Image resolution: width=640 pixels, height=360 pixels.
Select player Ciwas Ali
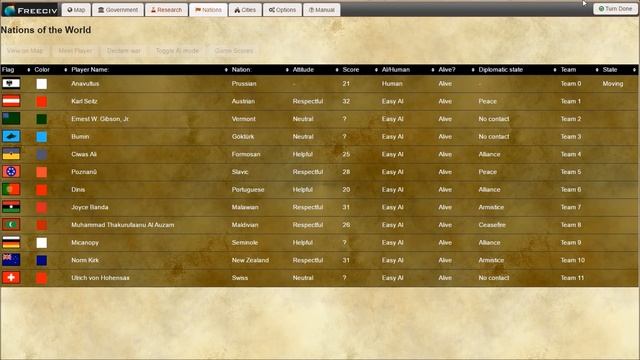point(84,154)
